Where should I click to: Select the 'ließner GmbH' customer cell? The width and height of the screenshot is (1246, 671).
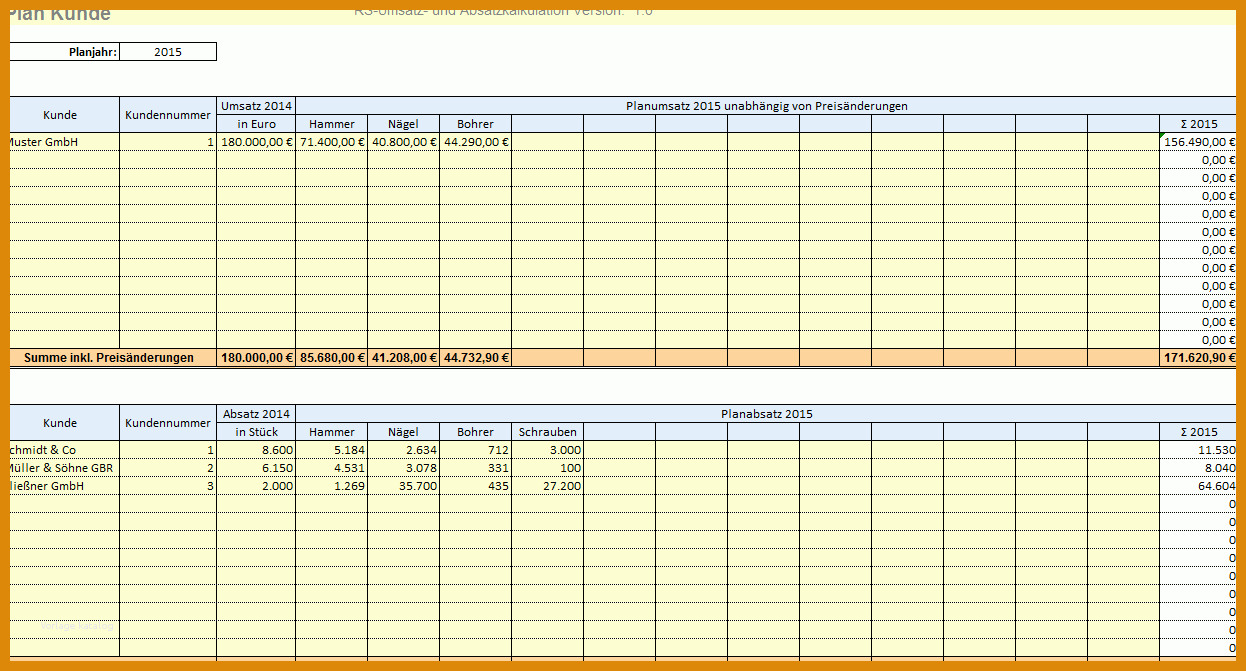coord(65,485)
